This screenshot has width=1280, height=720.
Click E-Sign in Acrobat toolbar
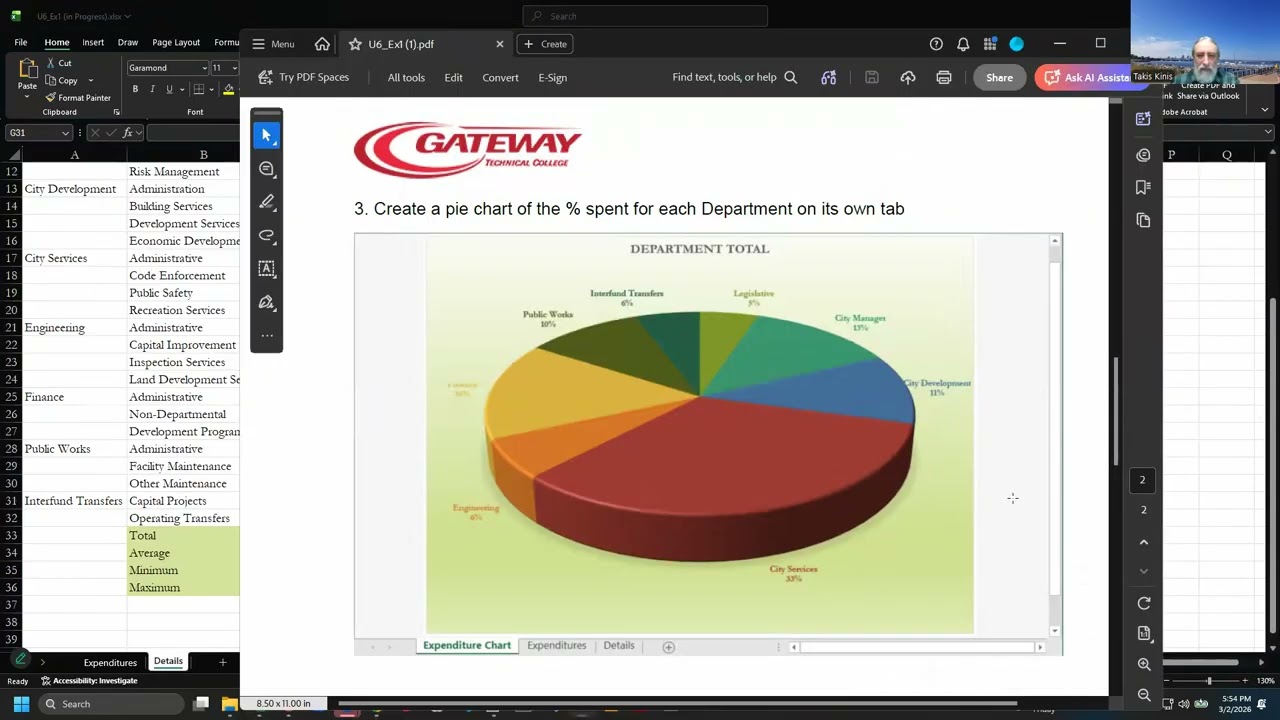click(x=552, y=77)
